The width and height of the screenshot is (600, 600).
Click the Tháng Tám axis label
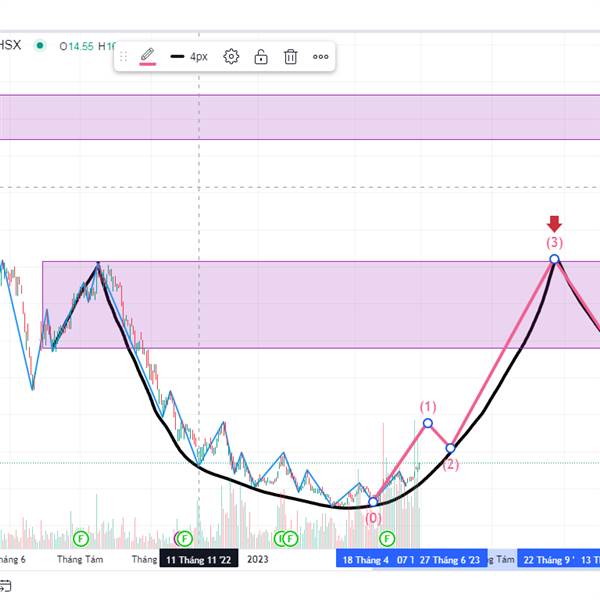click(80, 559)
